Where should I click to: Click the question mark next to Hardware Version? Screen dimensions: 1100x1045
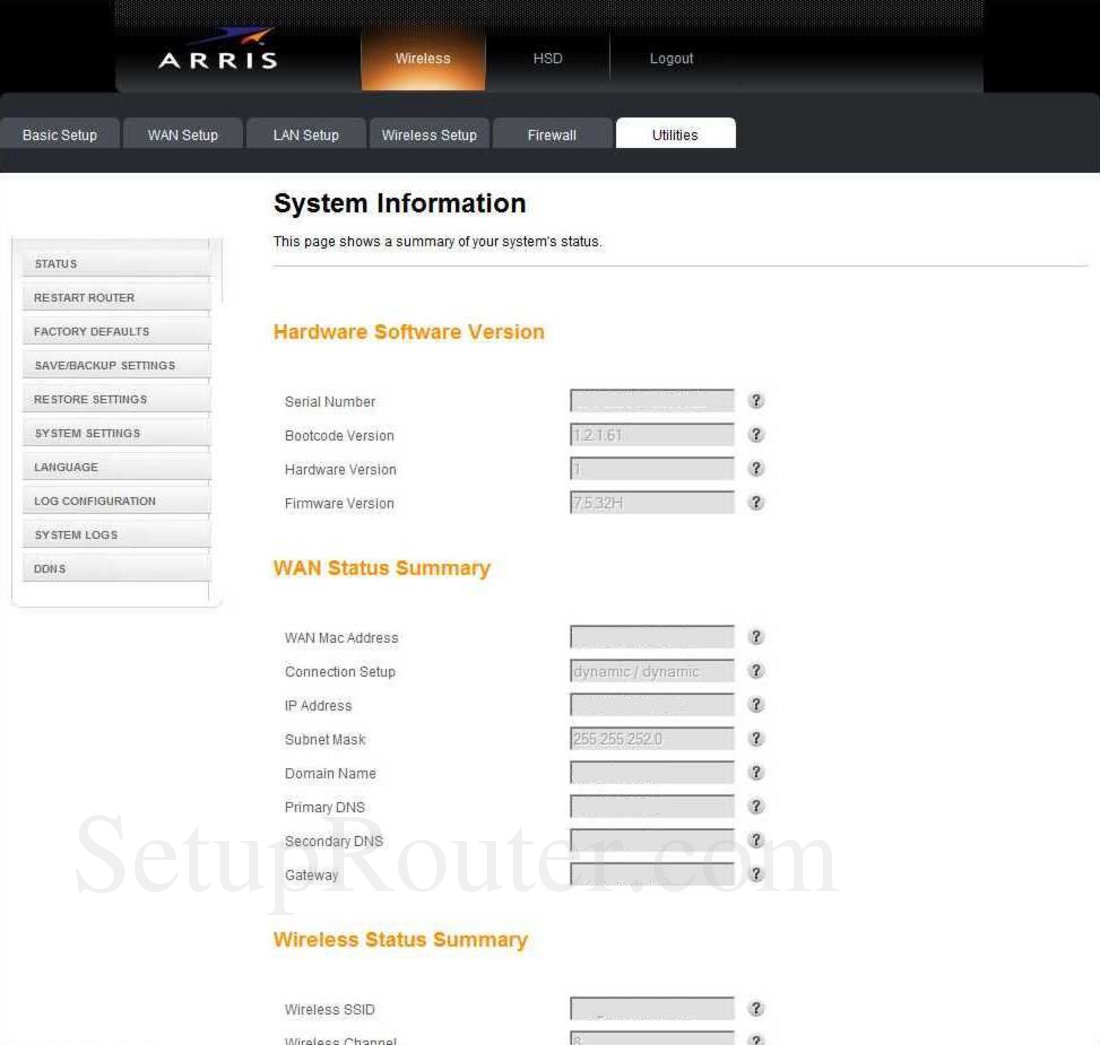pos(757,467)
